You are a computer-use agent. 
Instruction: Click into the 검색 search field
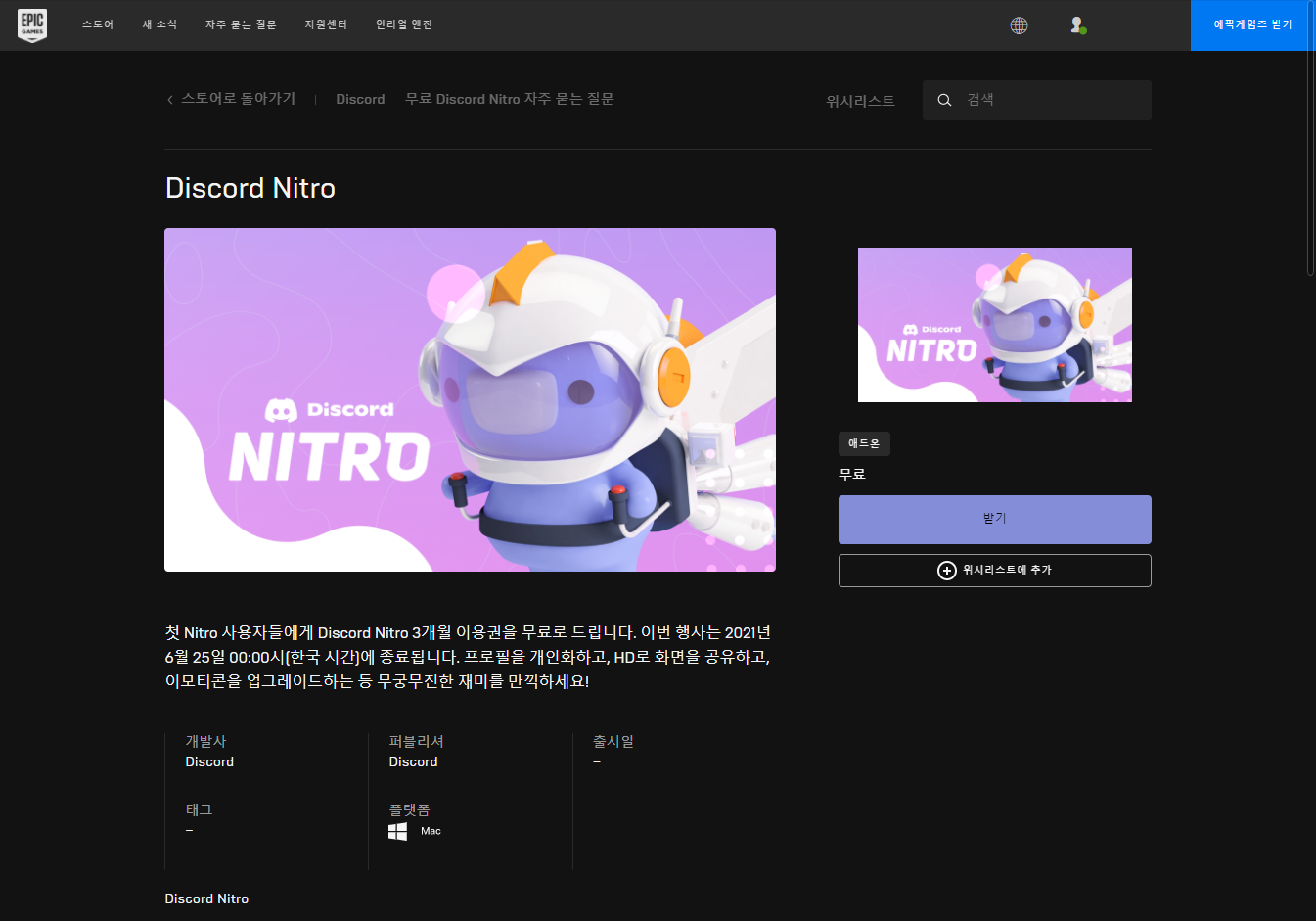click(x=1037, y=100)
